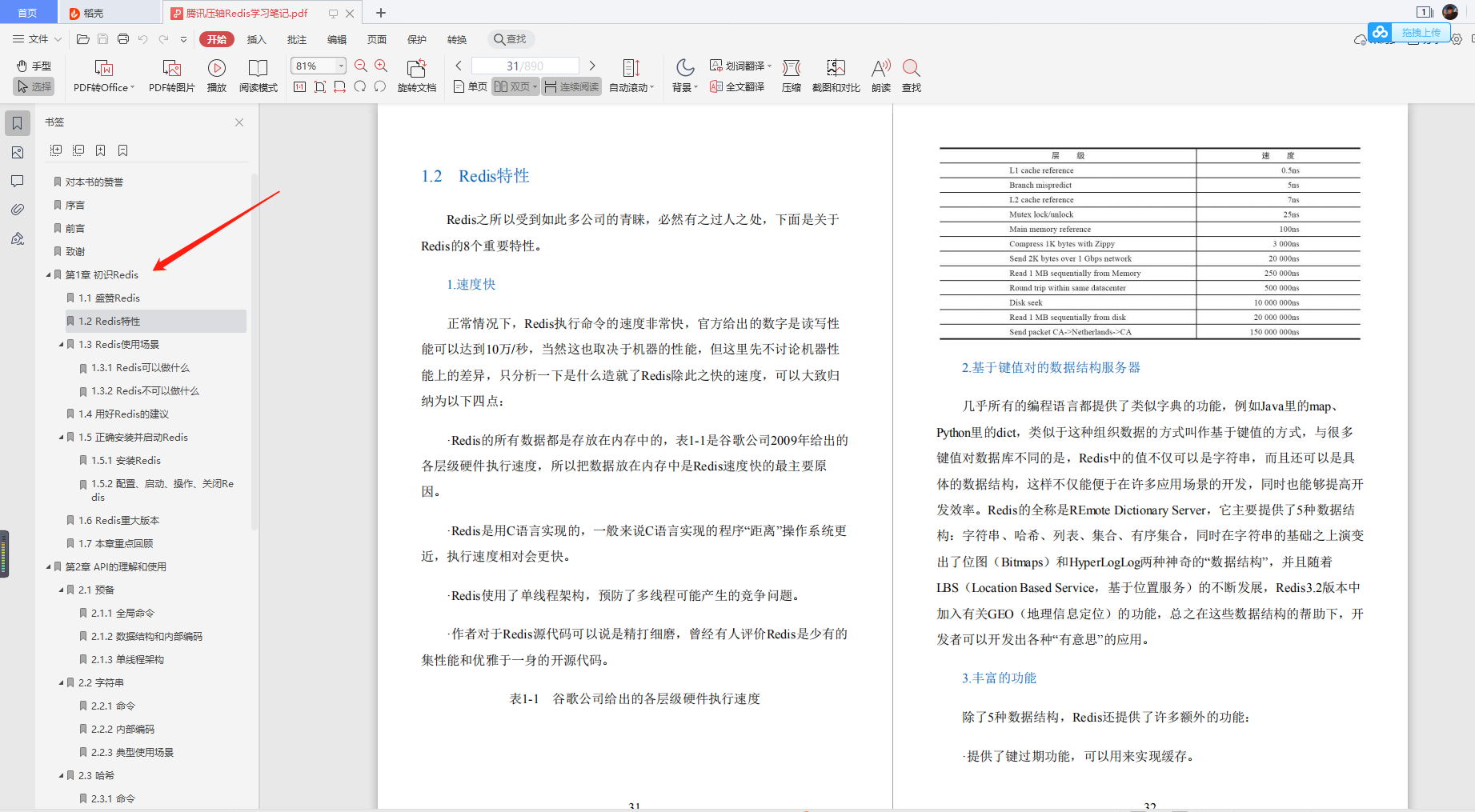Open the attachments paperclip panel
This screenshot has width=1475, height=812.
click(18, 210)
